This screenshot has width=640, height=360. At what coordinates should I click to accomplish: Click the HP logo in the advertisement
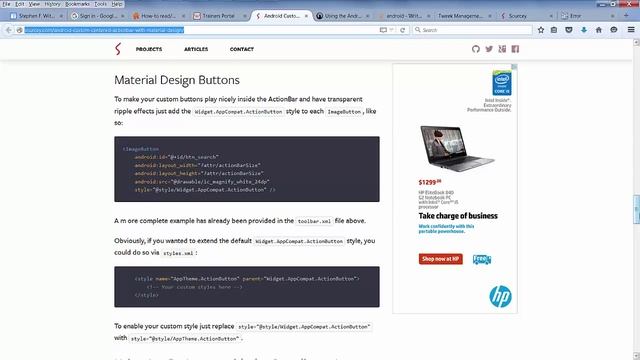click(500, 296)
